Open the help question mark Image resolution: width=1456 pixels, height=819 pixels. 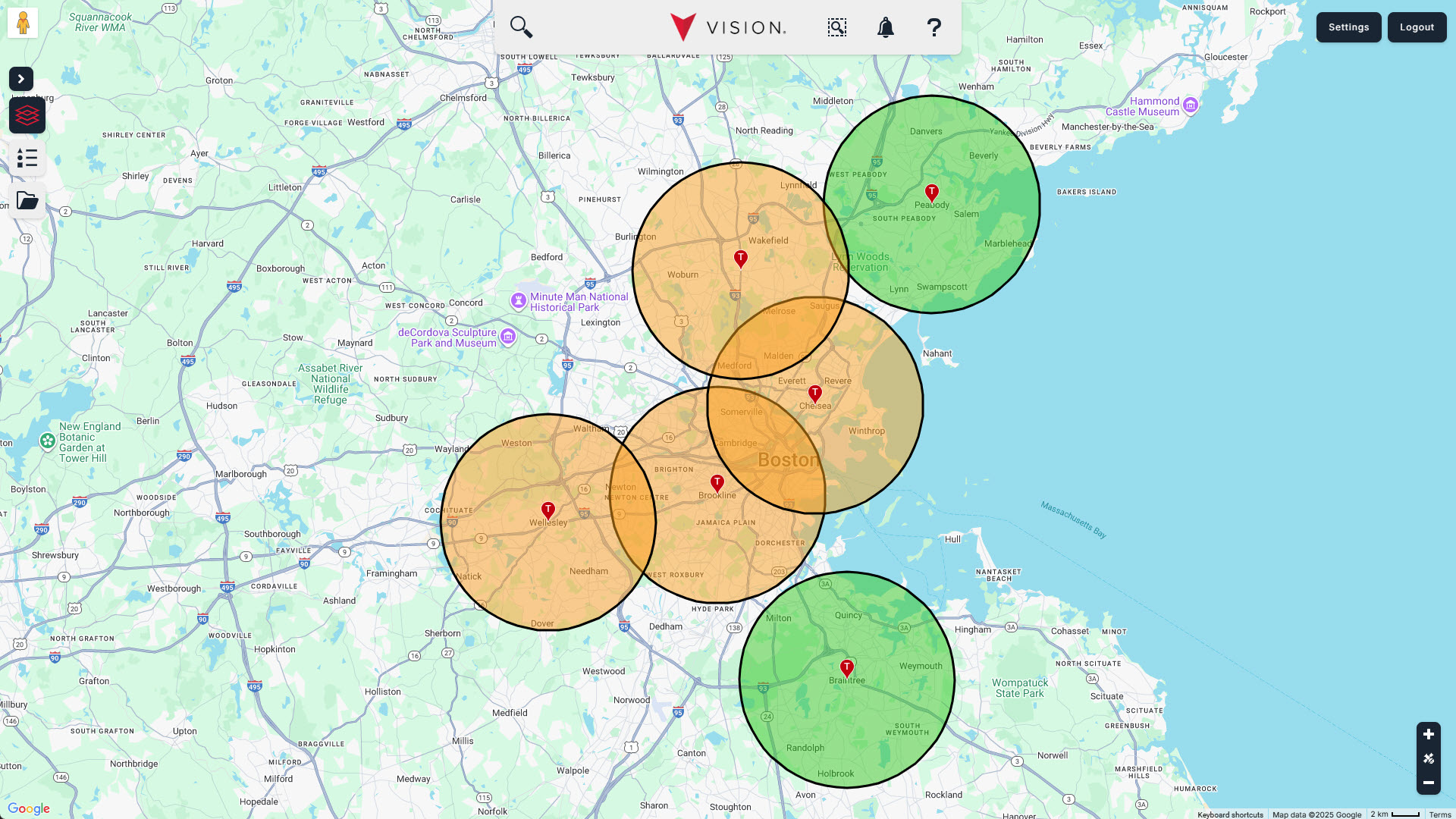[934, 27]
